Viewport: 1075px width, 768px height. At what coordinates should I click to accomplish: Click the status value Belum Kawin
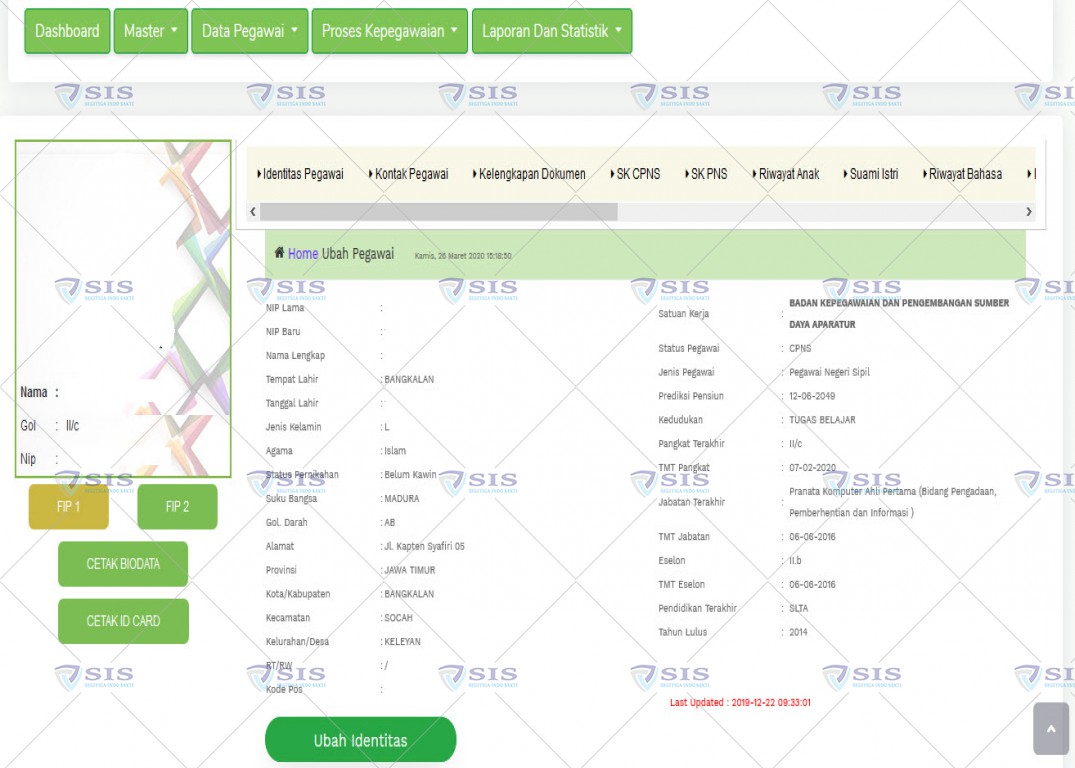pos(410,475)
